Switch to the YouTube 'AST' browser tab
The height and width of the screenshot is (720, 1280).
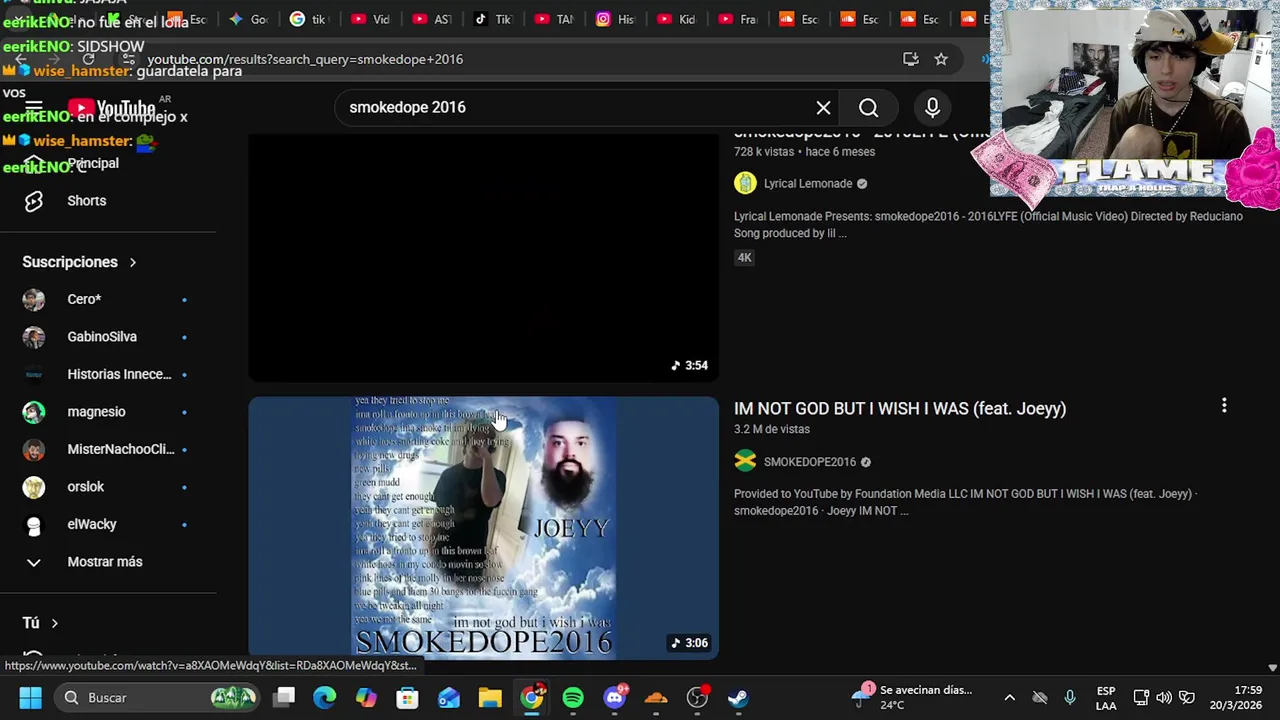(431, 19)
